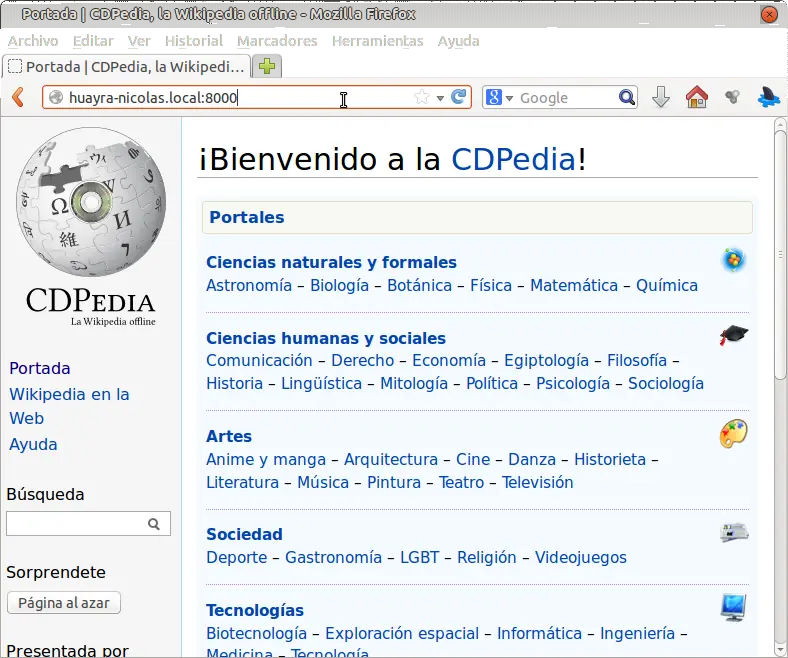Open the Historieta portal link
788x658 pixels.
(610, 459)
